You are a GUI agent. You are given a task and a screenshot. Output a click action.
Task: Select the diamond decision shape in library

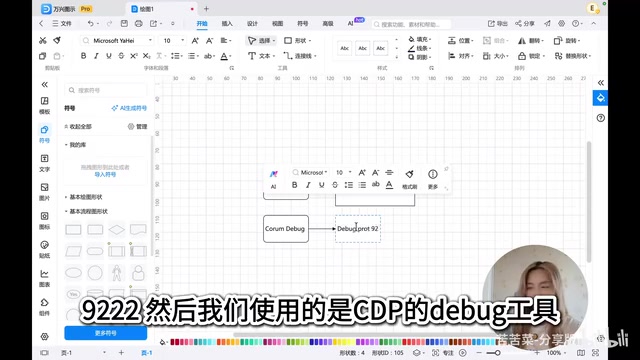[x=117, y=230]
